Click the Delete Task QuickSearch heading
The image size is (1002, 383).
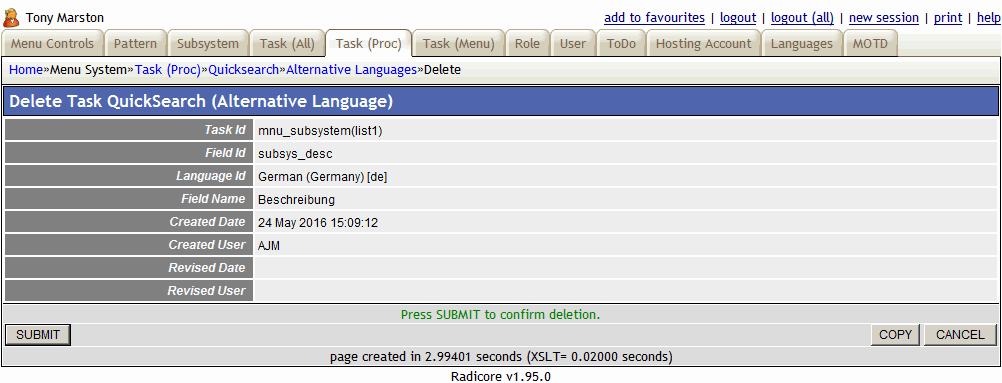coord(201,101)
